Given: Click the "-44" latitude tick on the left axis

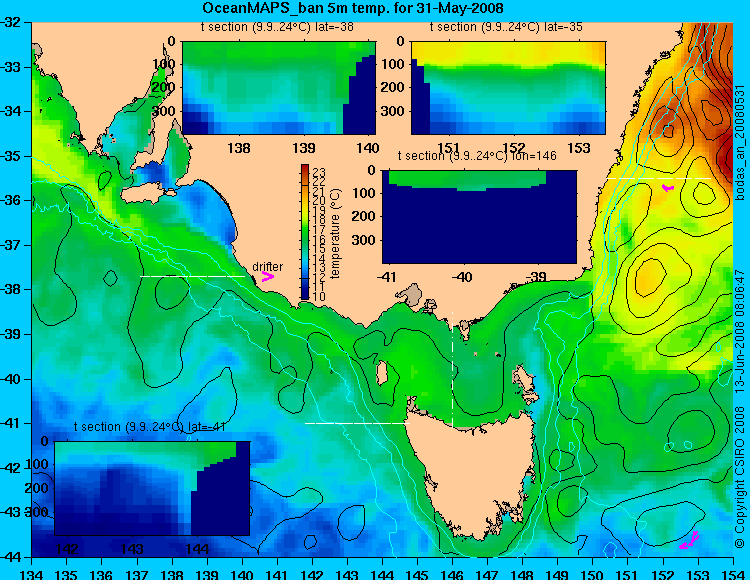Looking at the screenshot, I should coord(12,557).
